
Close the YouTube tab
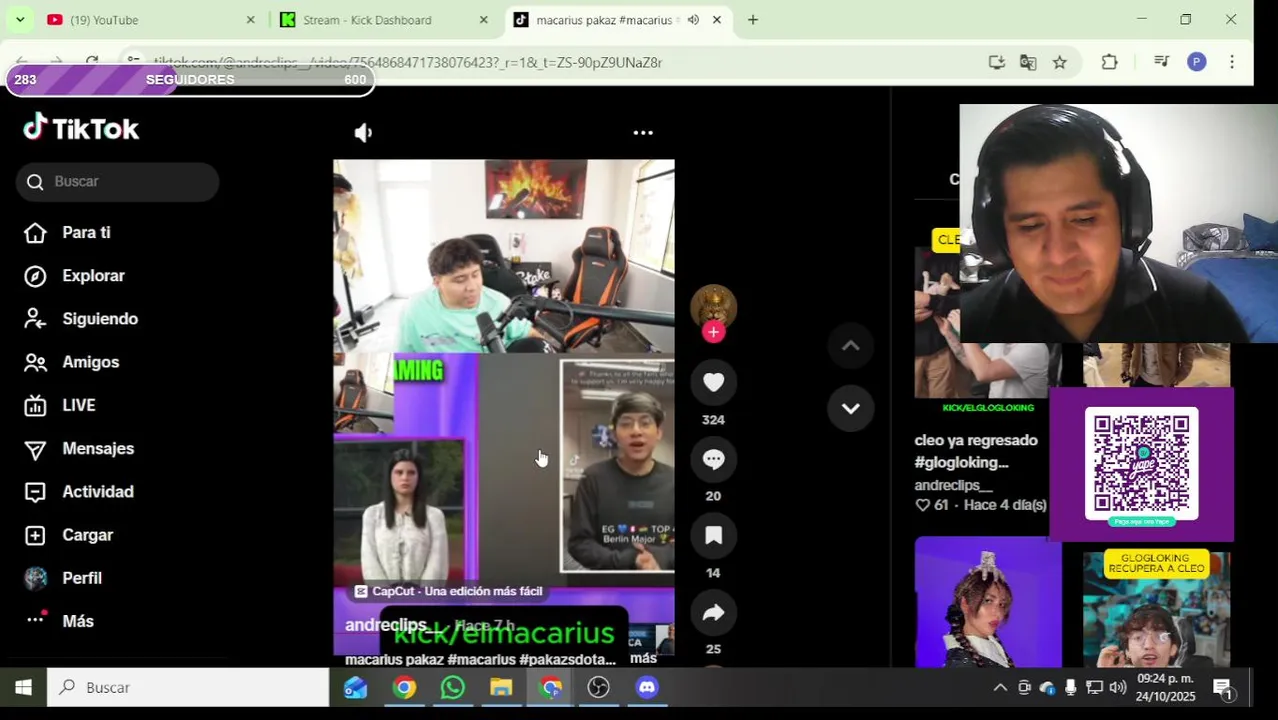pyautogui.click(x=251, y=20)
